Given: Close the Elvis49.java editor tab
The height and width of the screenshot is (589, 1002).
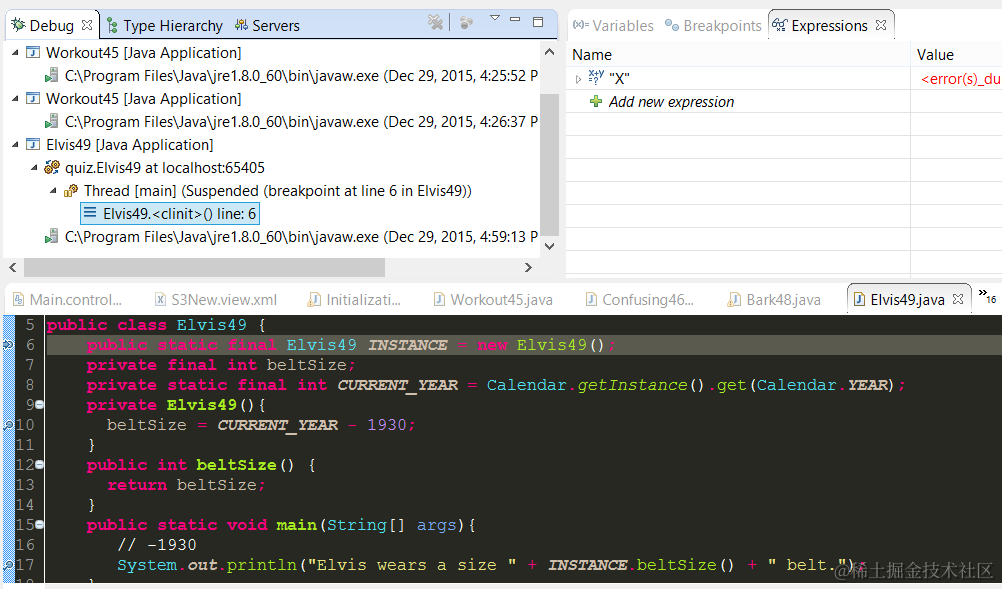Looking at the screenshot, I should 958,299.
